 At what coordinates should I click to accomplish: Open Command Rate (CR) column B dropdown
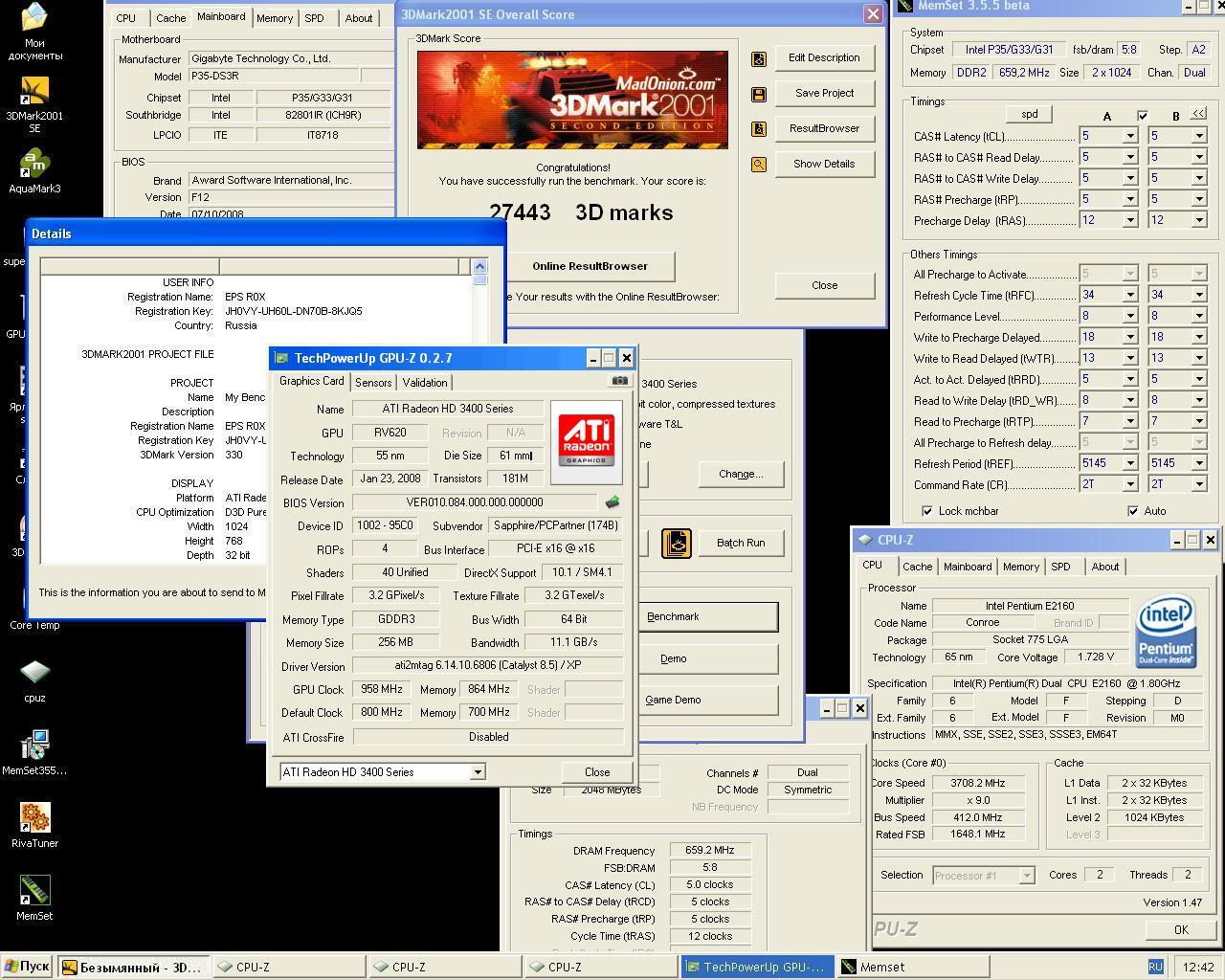pyautogui.click(x=1198, y=484)
